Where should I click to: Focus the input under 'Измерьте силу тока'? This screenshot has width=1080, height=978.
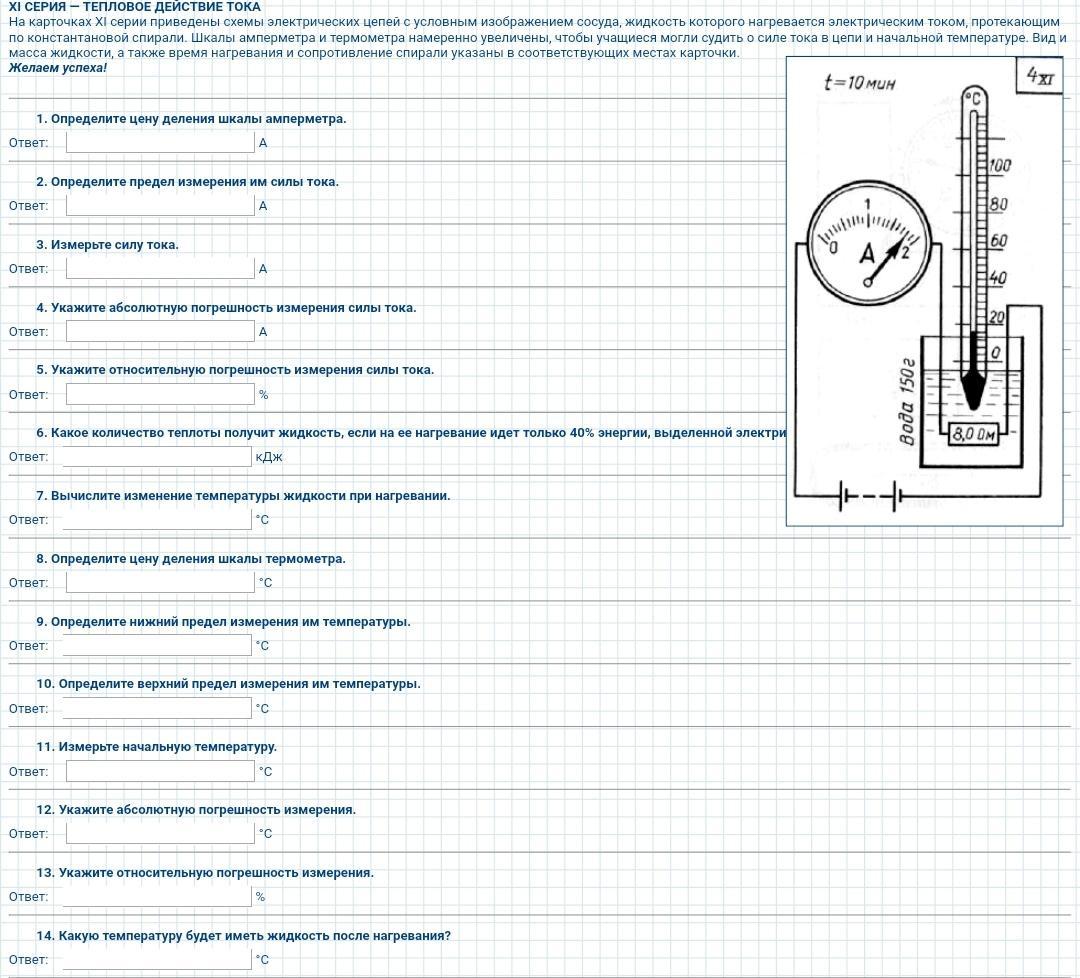(x=160, y=269)
